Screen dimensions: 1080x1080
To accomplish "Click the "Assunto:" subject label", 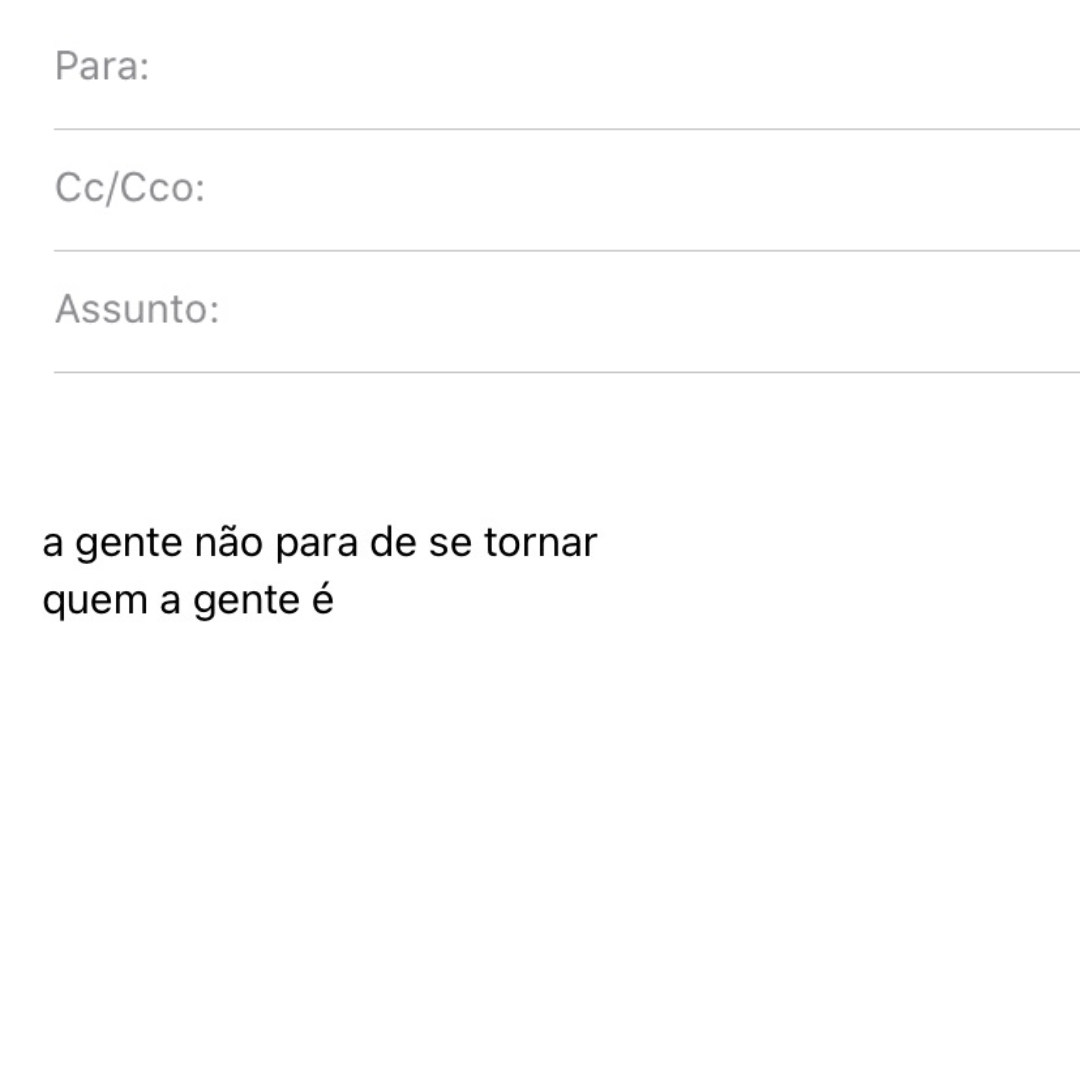I will tap(136, 309).
